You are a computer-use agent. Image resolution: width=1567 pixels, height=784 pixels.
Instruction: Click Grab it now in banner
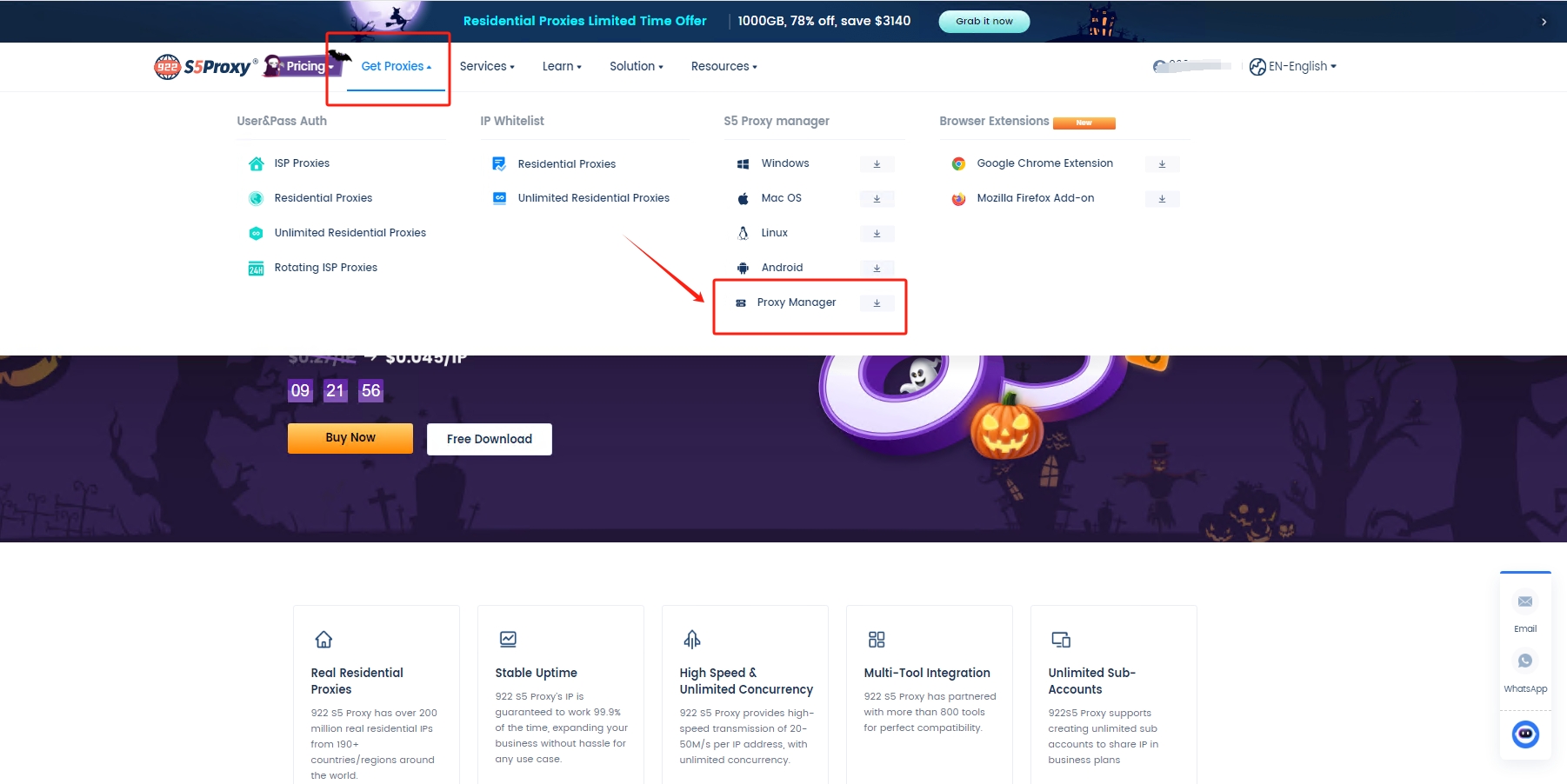click(984, 22)
